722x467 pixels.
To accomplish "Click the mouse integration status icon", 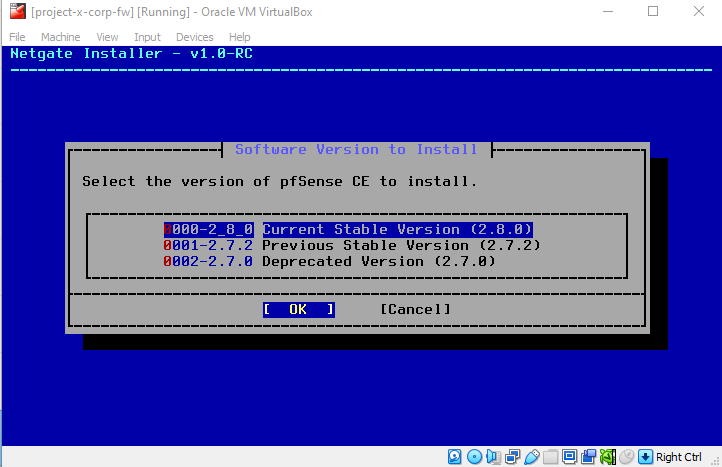I will coord(626,457).
